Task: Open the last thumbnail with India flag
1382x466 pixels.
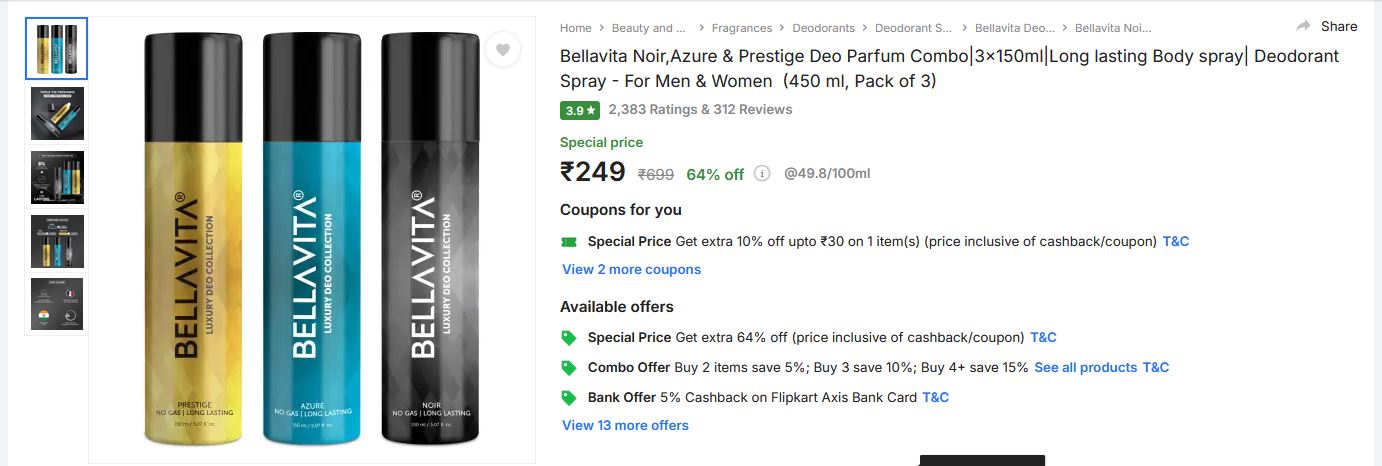Action: [x=57, y=305]
